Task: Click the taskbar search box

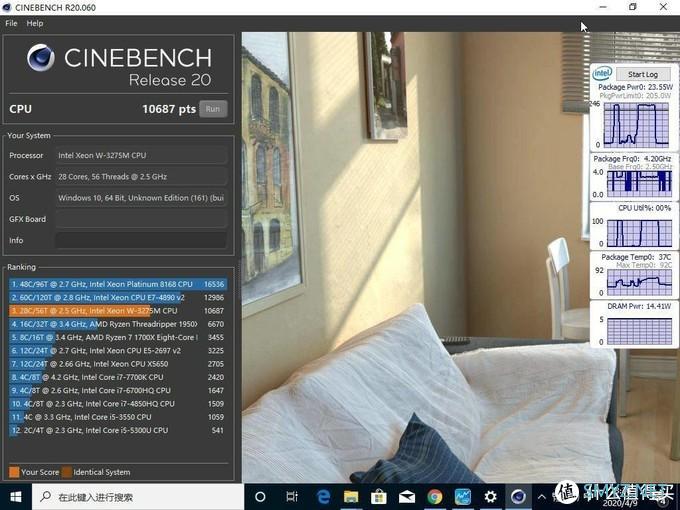Action: 138,497
